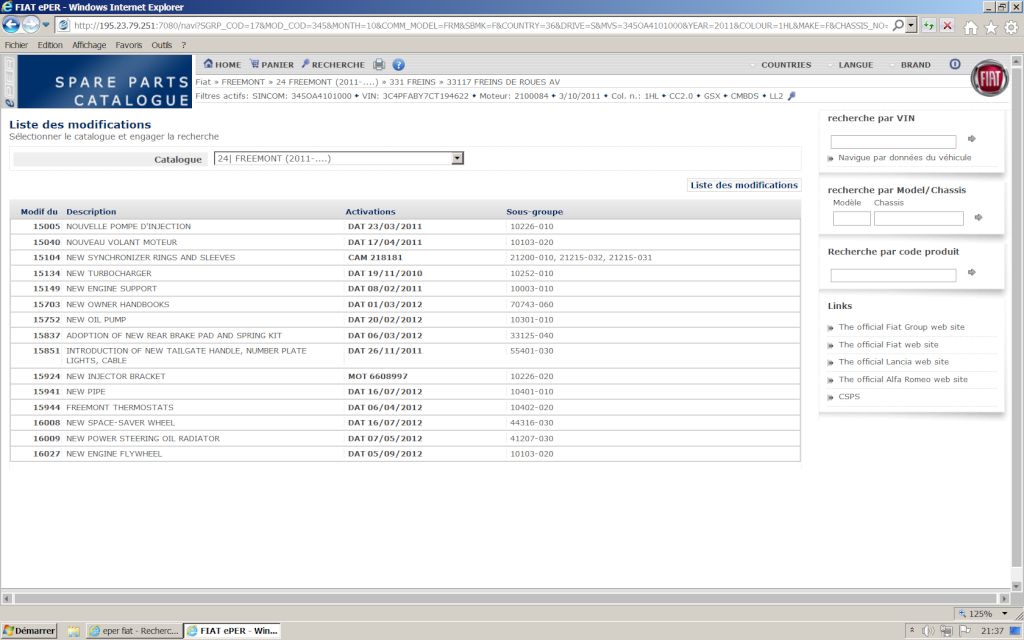The image size is (1024, 640).
Task: Click activation CAM 218181
Action: click(375, 258)
